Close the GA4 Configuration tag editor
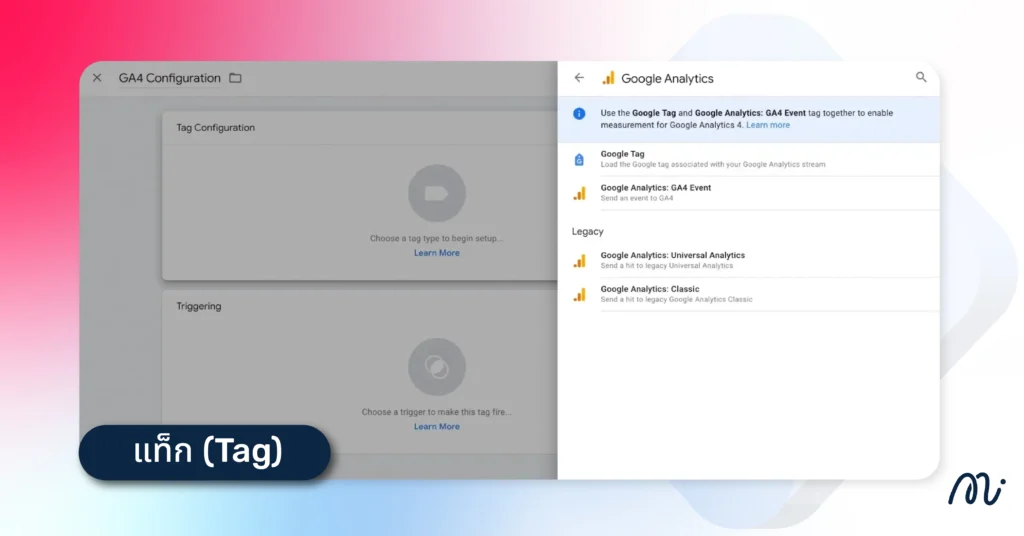 (97, 78)
